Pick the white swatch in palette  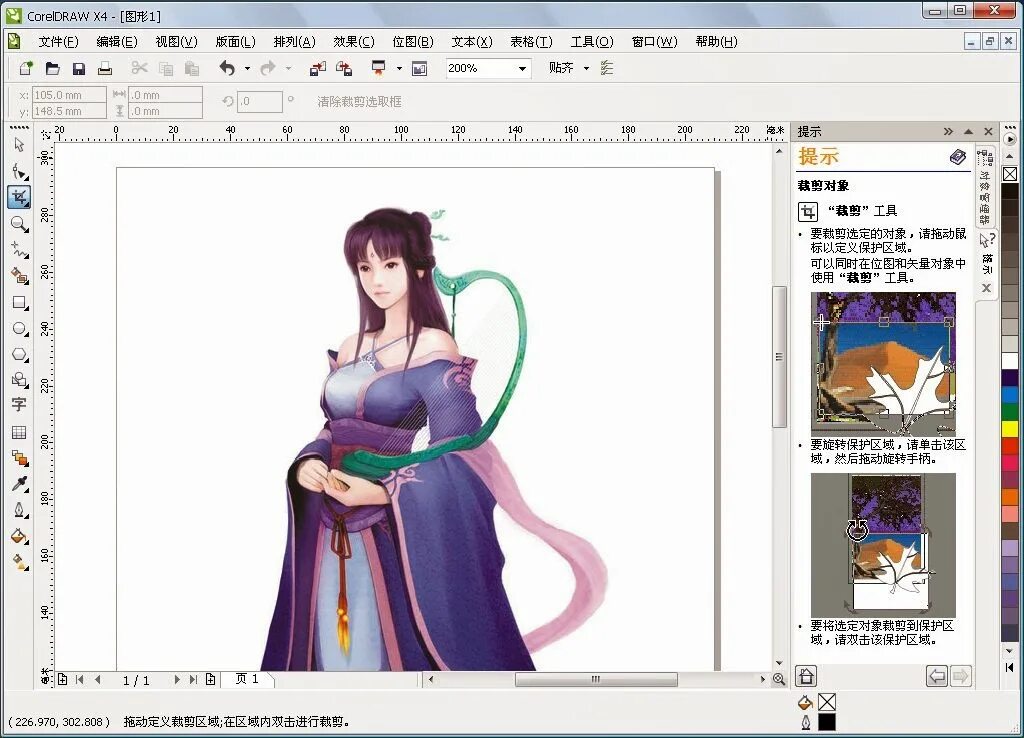pyautogui.click(x=1010, y=361)
